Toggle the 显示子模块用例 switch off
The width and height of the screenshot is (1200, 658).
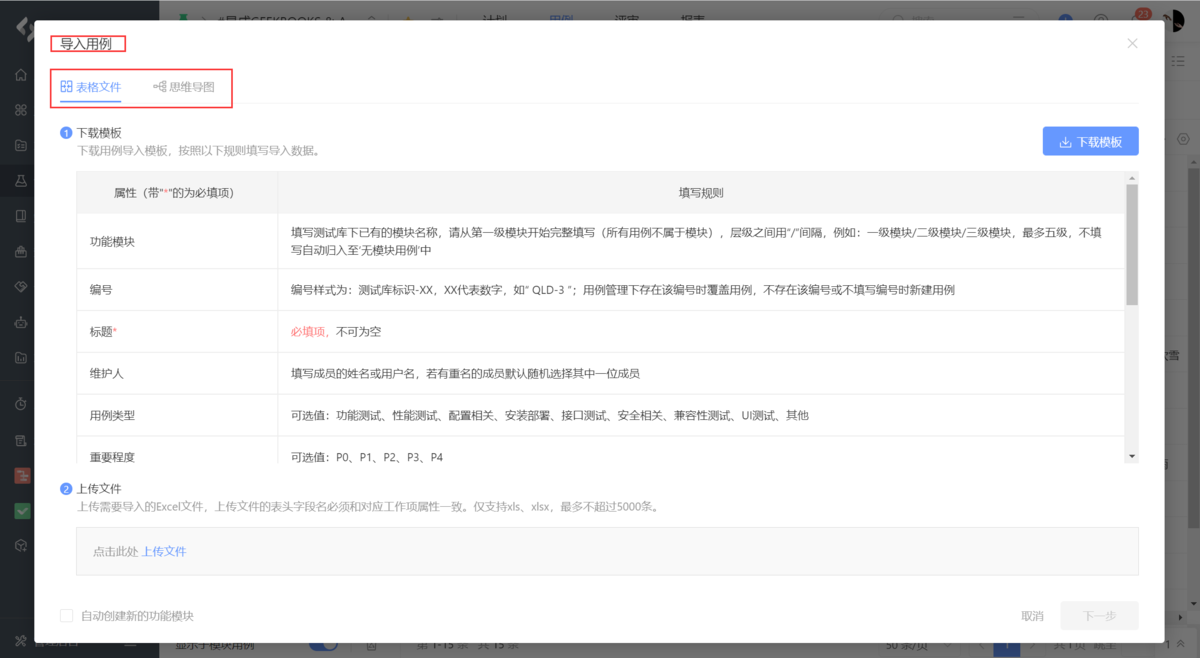(x=323, y=645)
